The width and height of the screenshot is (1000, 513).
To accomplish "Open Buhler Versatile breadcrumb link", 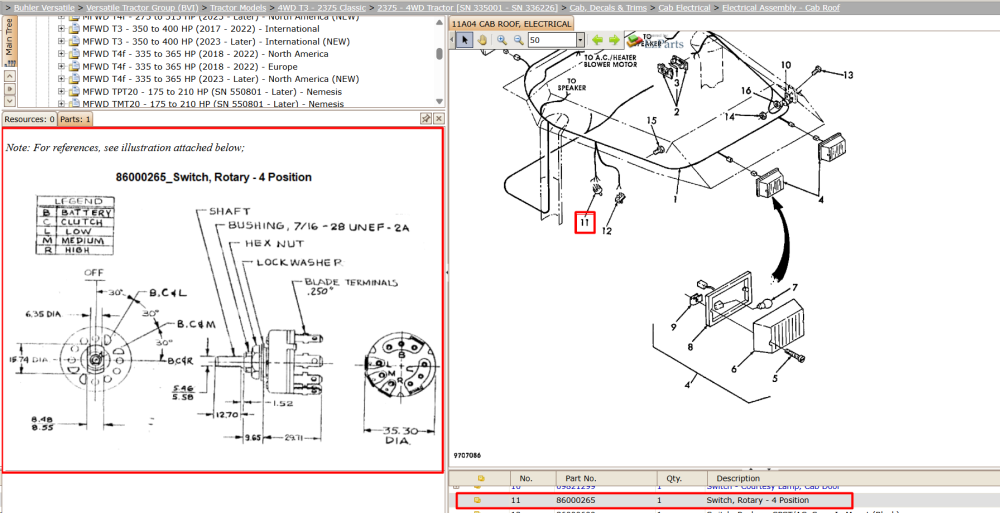I will click(43, 8).
